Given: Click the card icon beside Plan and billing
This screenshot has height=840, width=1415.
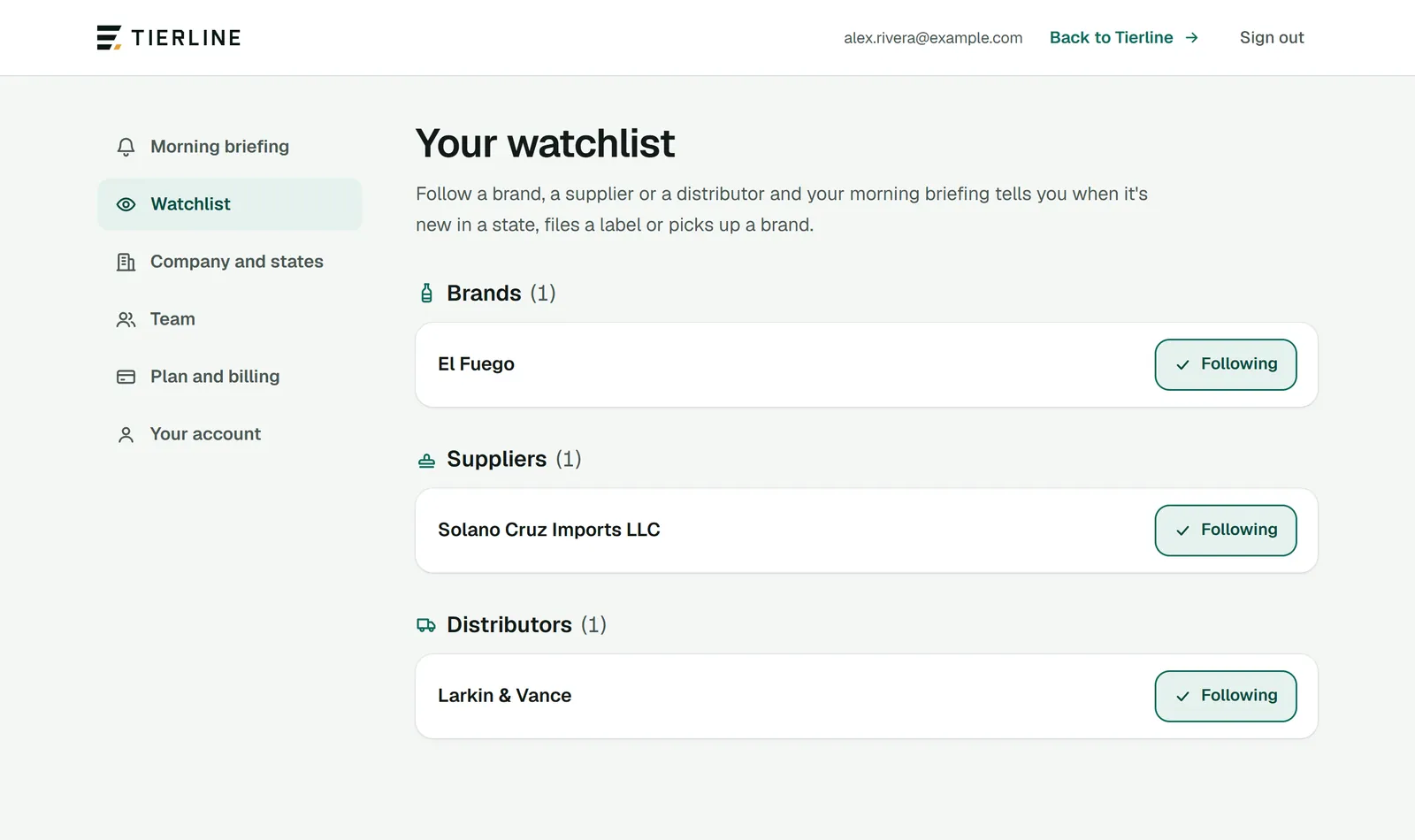Looking at the screenshot, I should pyautogui.click(x=126, y=377).
